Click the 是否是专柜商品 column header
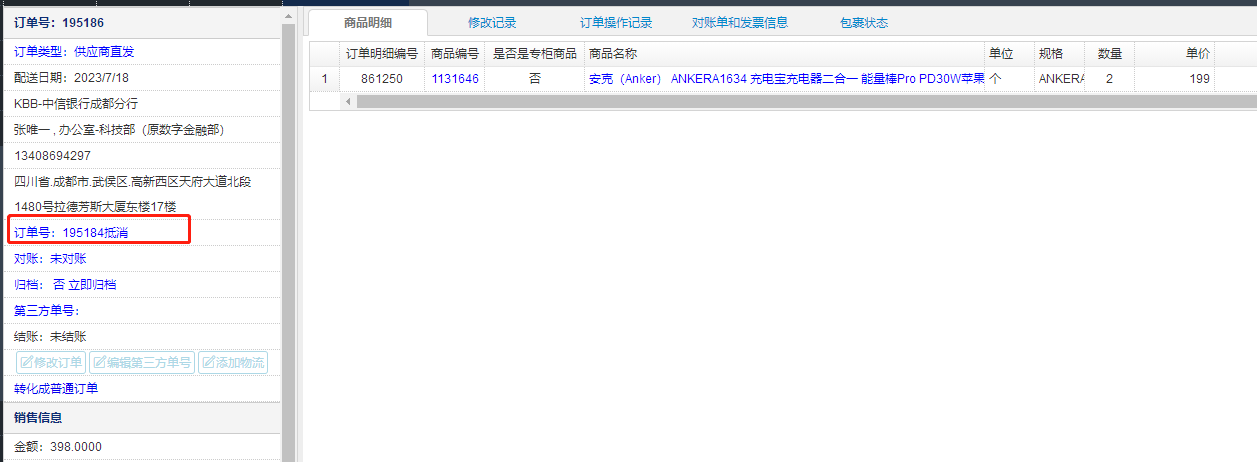The width and height of the screenshot is (1257, 462). pos(535,53)
